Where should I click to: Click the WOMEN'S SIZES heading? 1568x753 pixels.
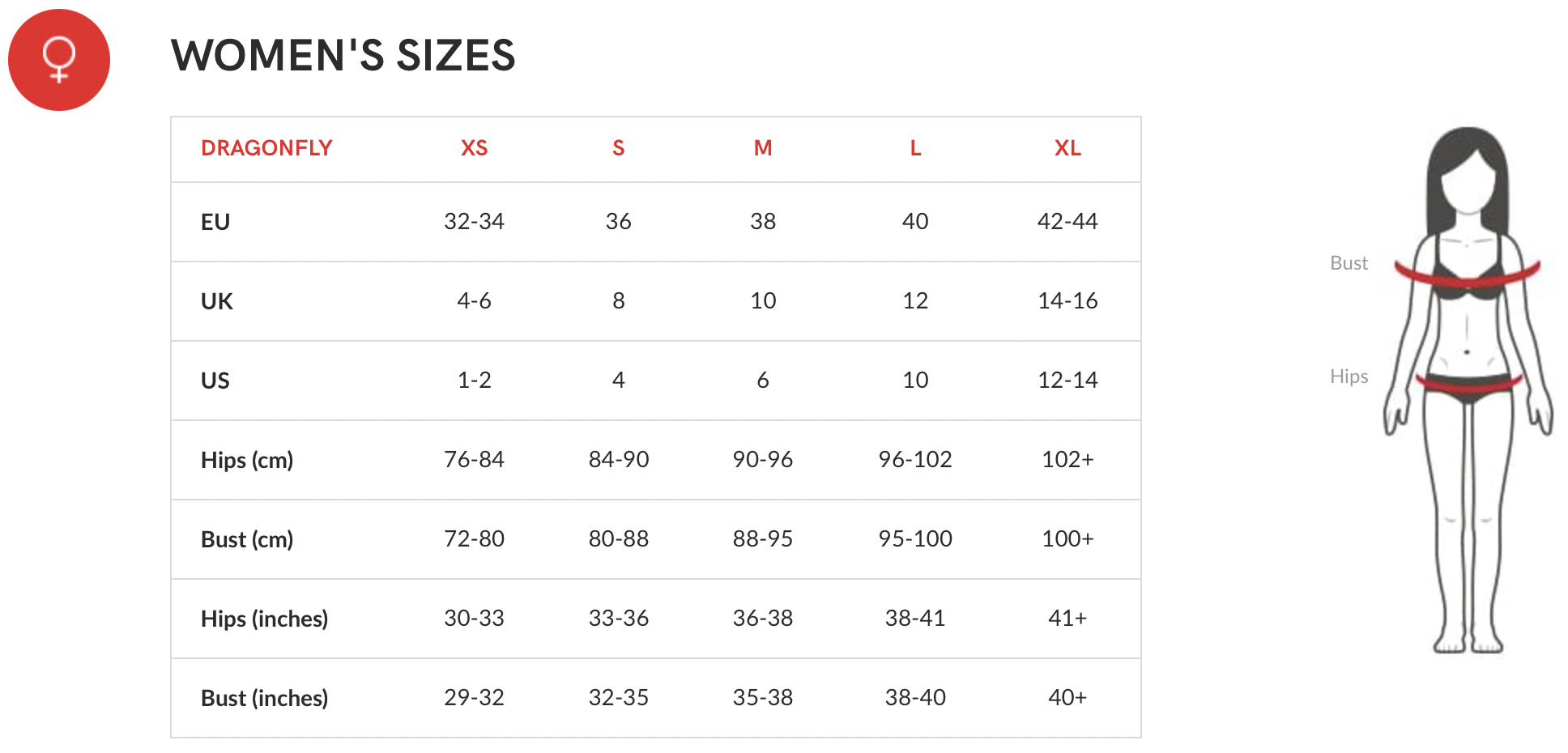343,56
